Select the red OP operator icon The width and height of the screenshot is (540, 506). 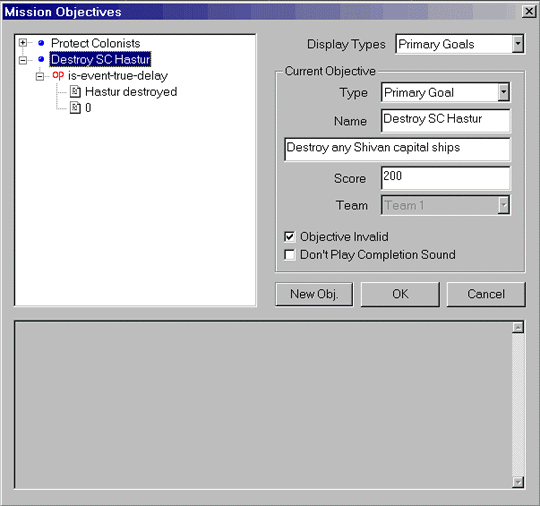tap(58, 75)
